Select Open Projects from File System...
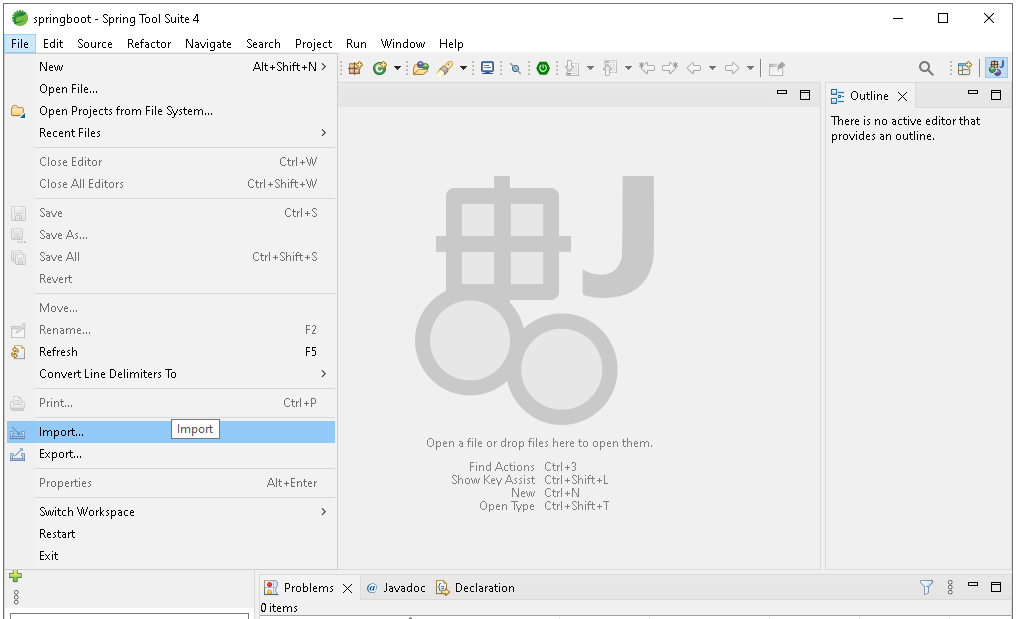This screenshot has height=619, width=1016. [171, 111]
